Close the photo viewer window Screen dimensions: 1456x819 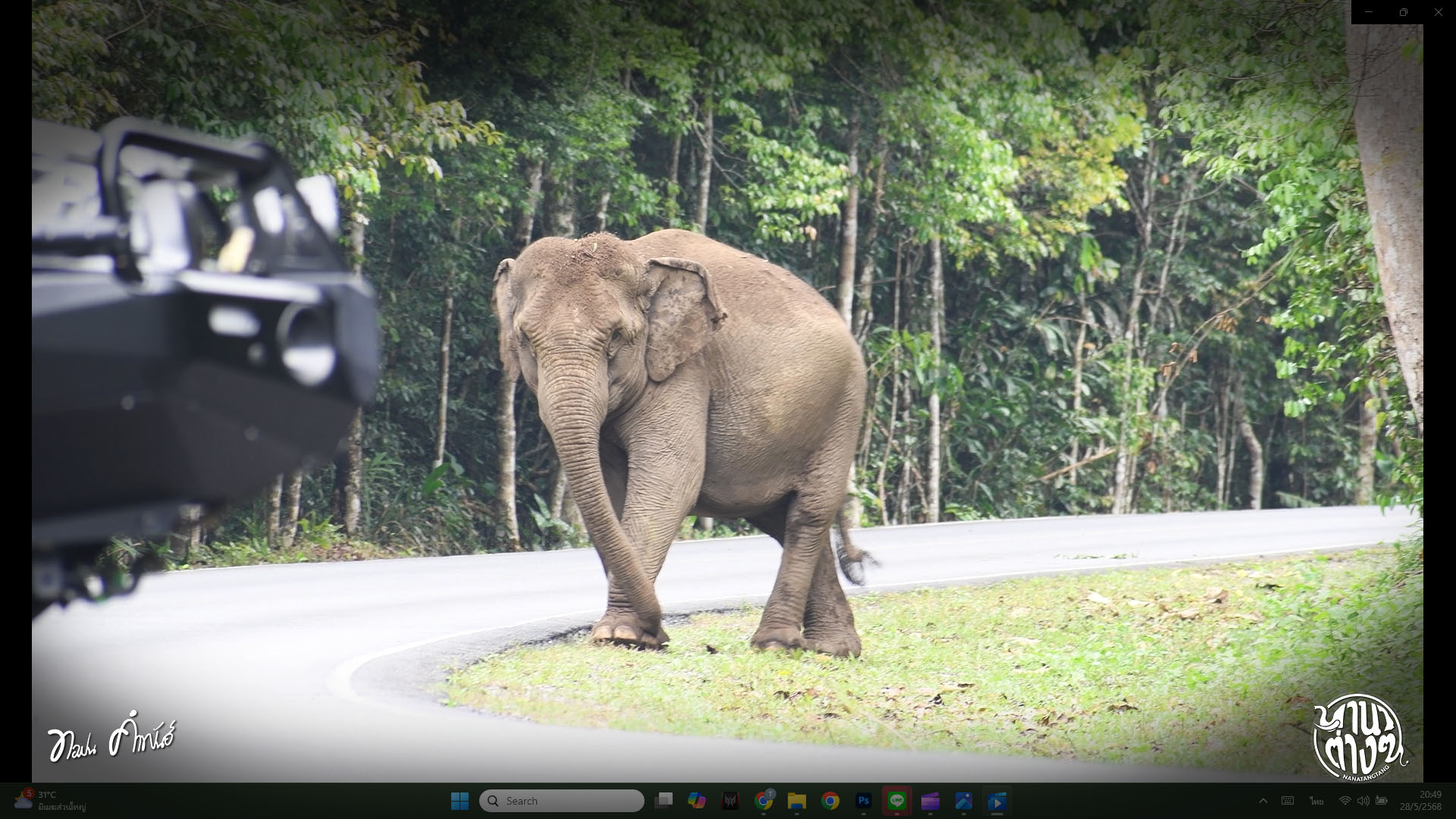click(x=1439, y=12)
